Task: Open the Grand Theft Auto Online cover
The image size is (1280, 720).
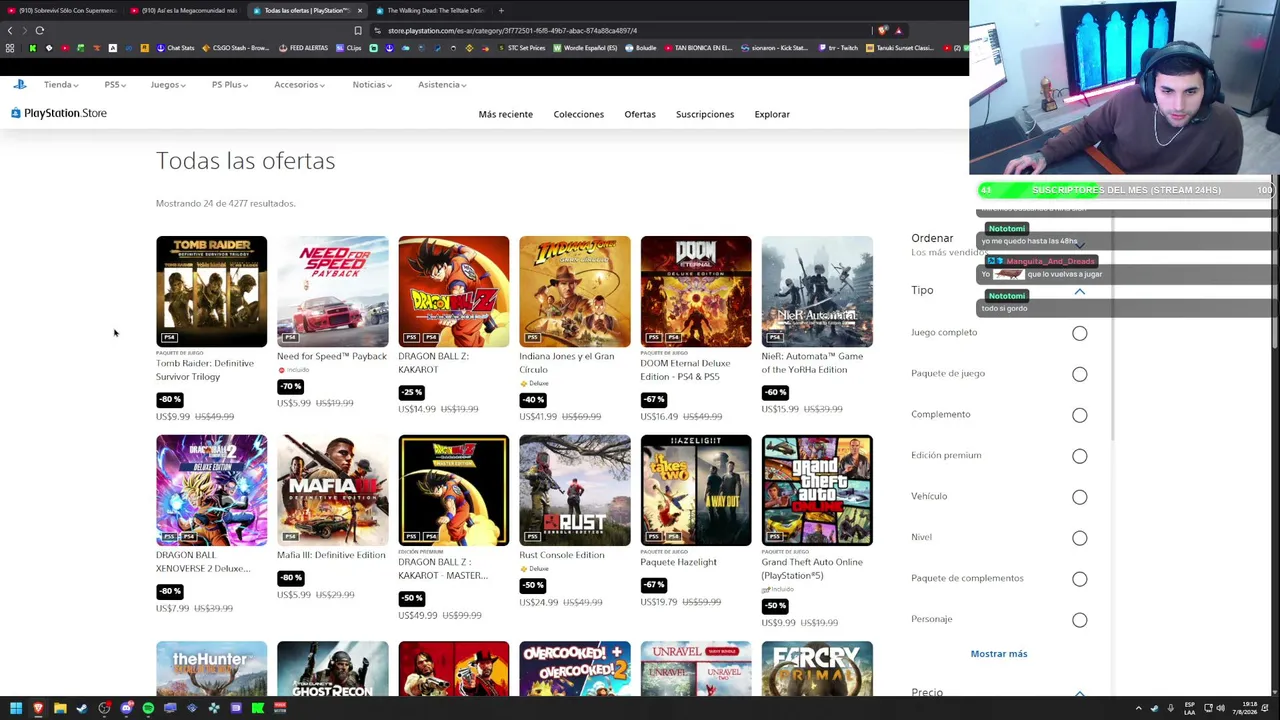Action: [x=817, y=490]
